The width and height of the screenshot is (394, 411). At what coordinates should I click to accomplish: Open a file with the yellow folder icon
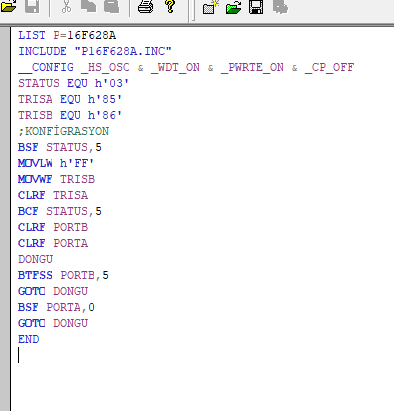coord(7,7)
